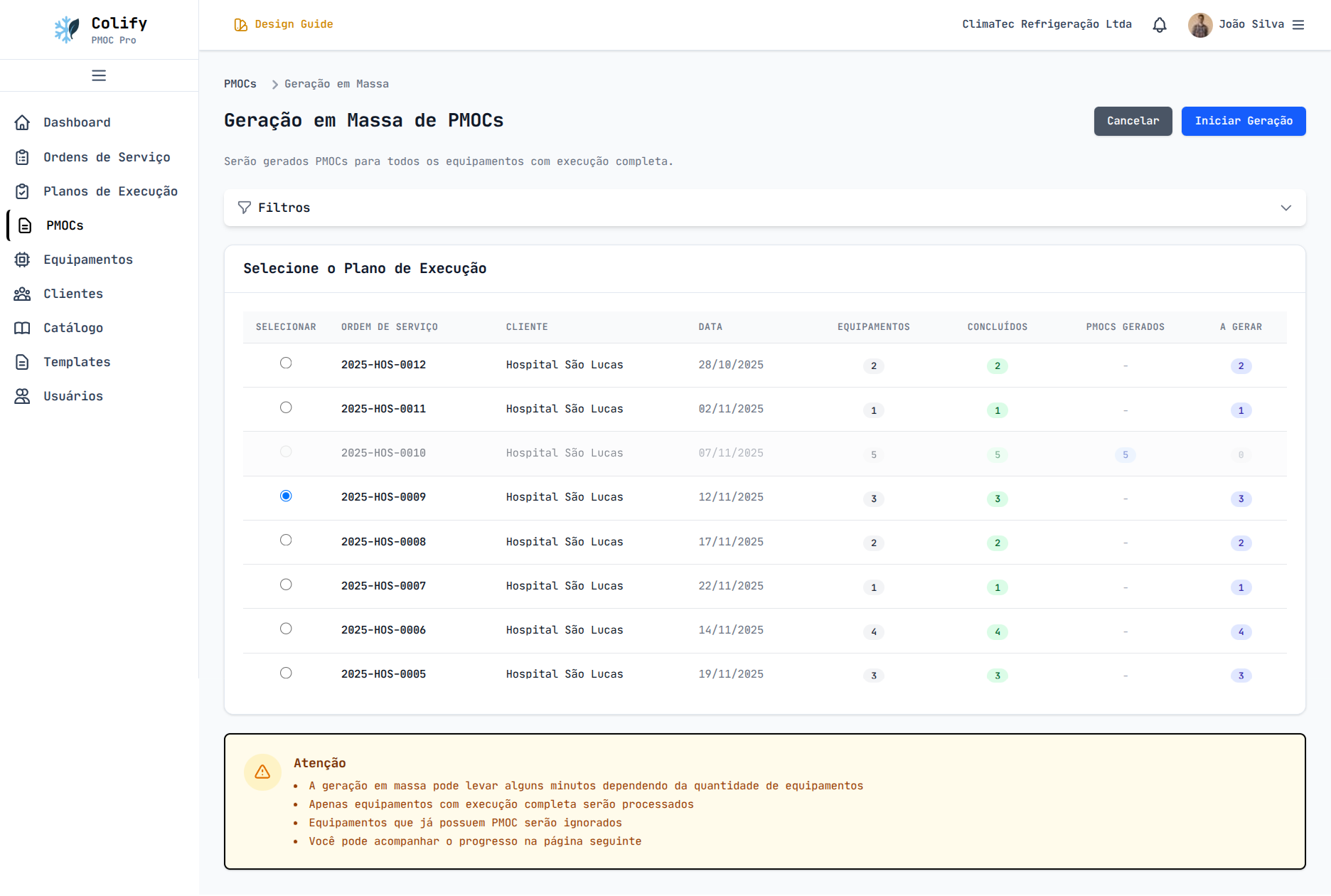The image size is (1331, 896).
Task: Expand the Filtros panel chevron
Action: coord(1285,208)
